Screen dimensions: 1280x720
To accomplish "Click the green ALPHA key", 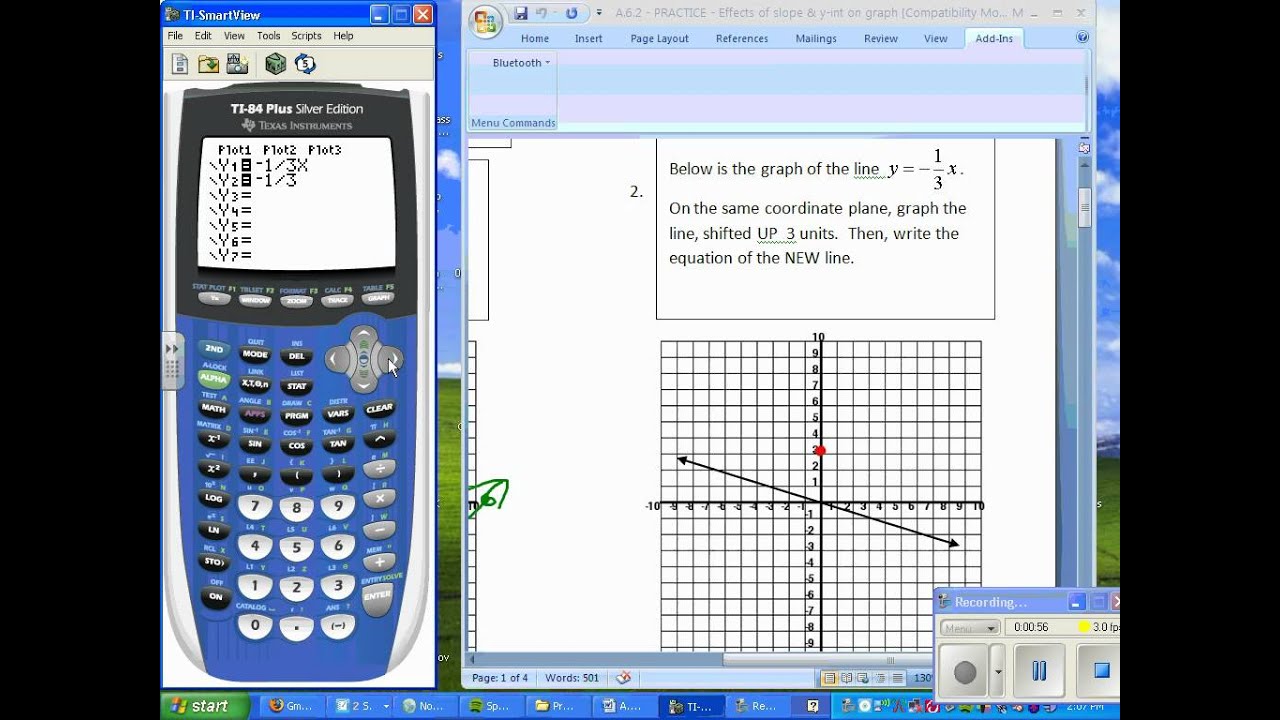I will click(214, 379).
